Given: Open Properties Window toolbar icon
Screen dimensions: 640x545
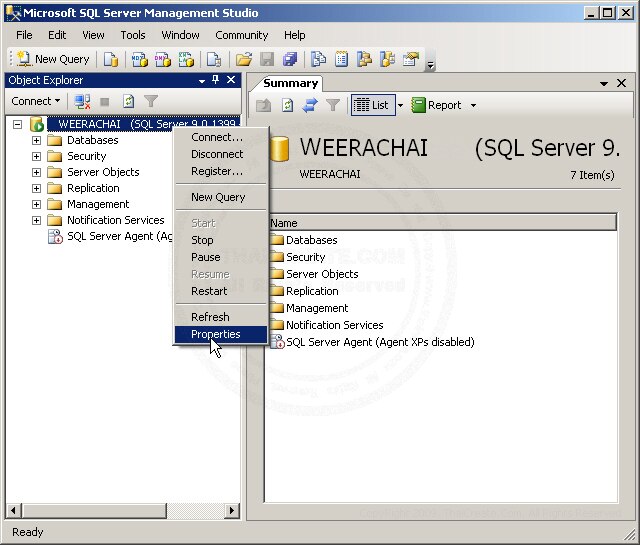Looking at the screenshot, I should pos(411,60).
